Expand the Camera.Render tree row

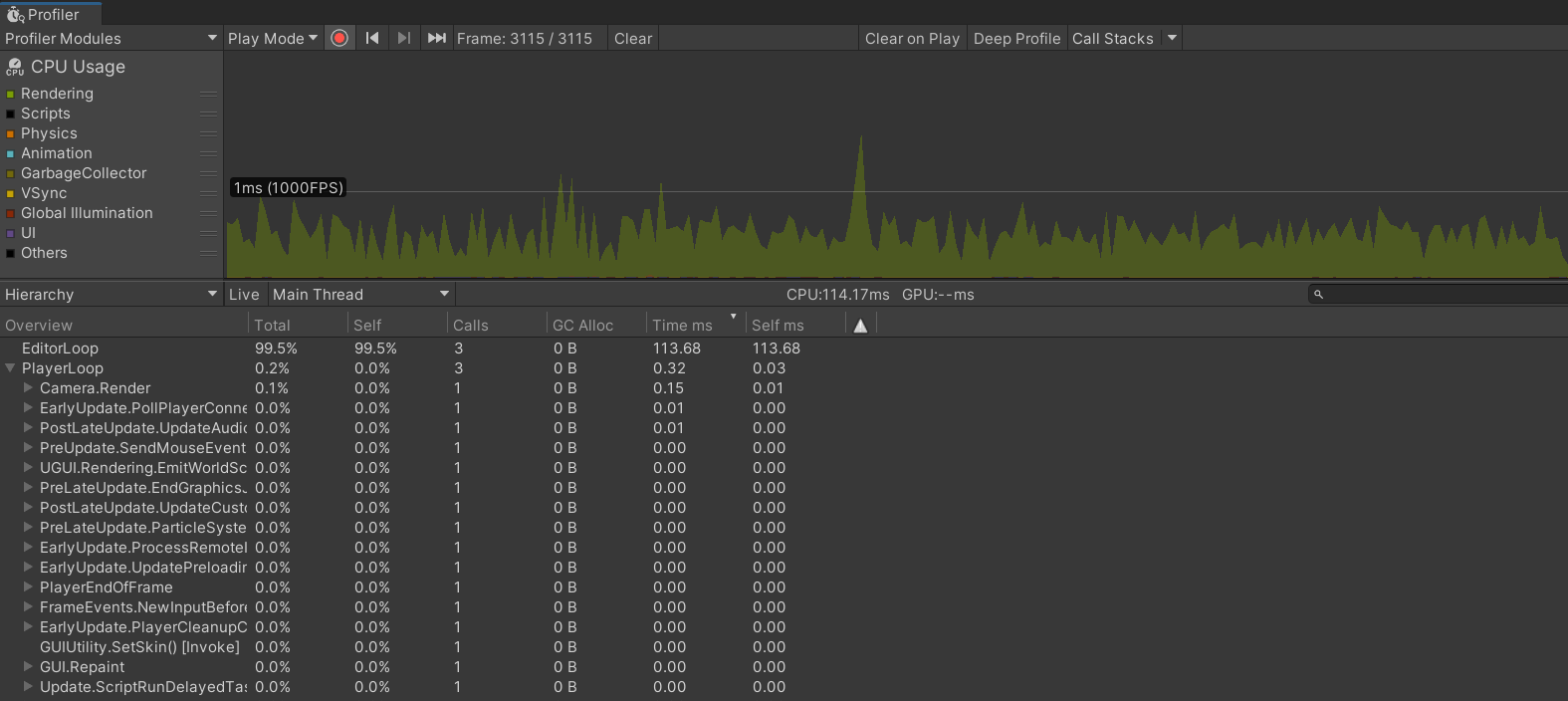pyautogui.click(x=28, y=388)
